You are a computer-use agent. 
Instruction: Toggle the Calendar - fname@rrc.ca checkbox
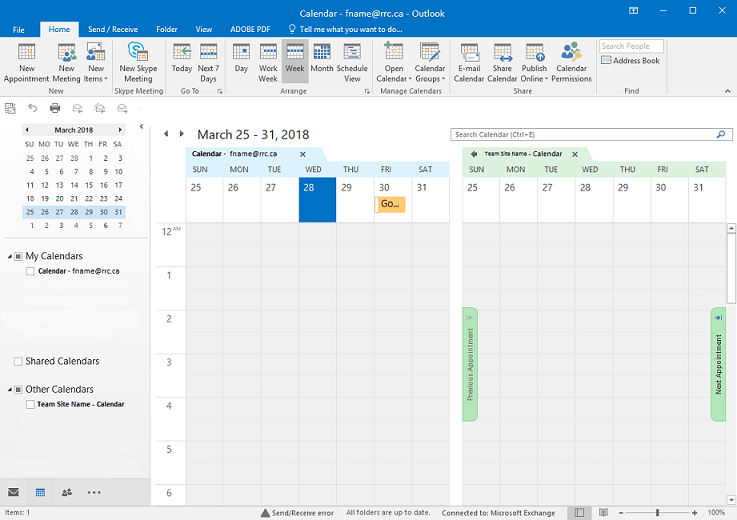[30, 271]
